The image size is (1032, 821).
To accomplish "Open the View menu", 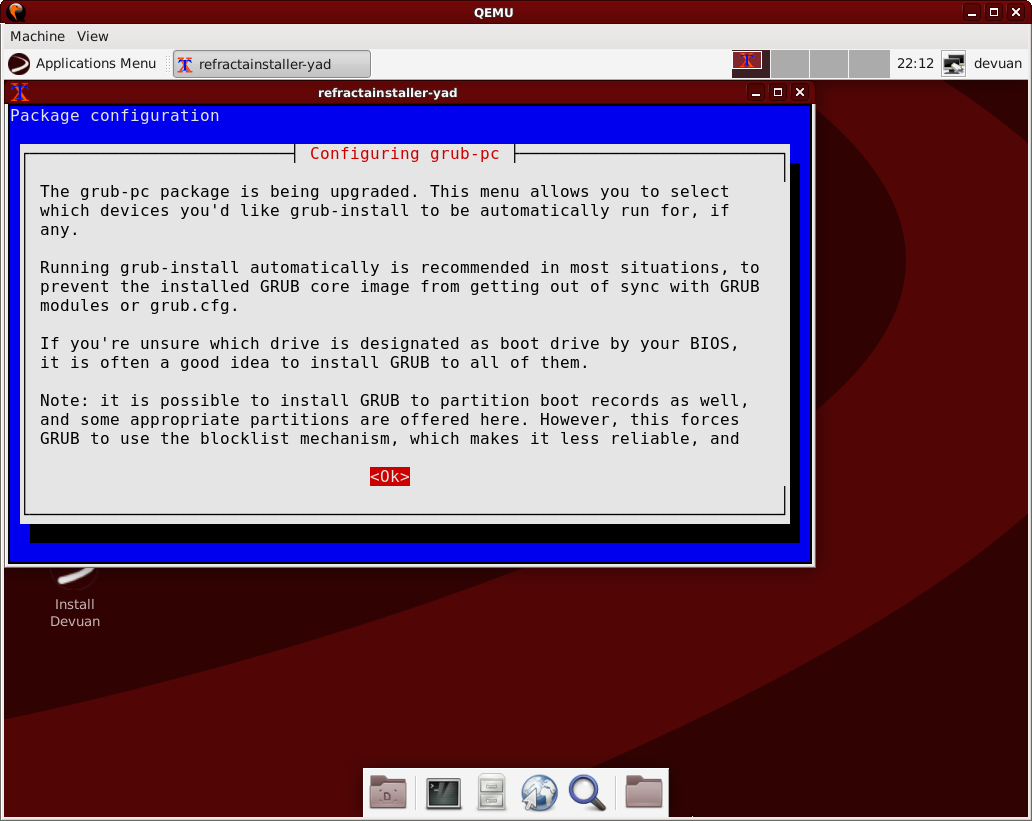I will 93,36.
